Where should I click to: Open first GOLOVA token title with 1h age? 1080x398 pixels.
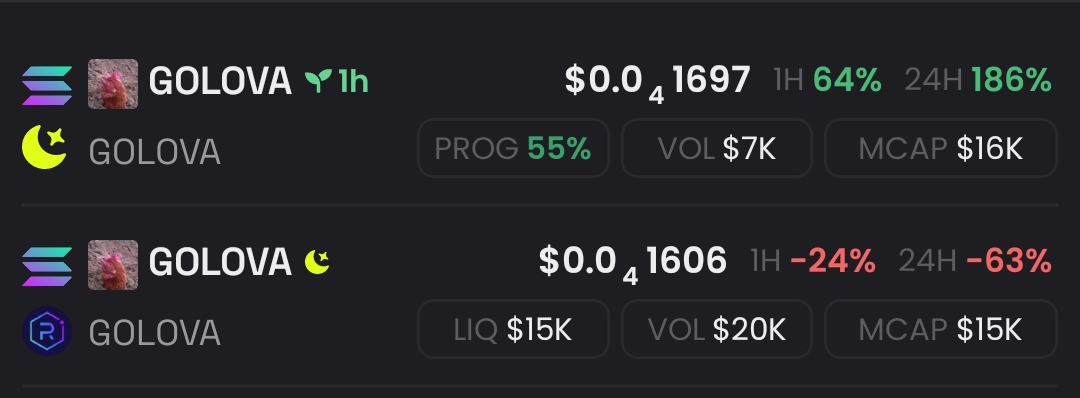tap(259, 81)
